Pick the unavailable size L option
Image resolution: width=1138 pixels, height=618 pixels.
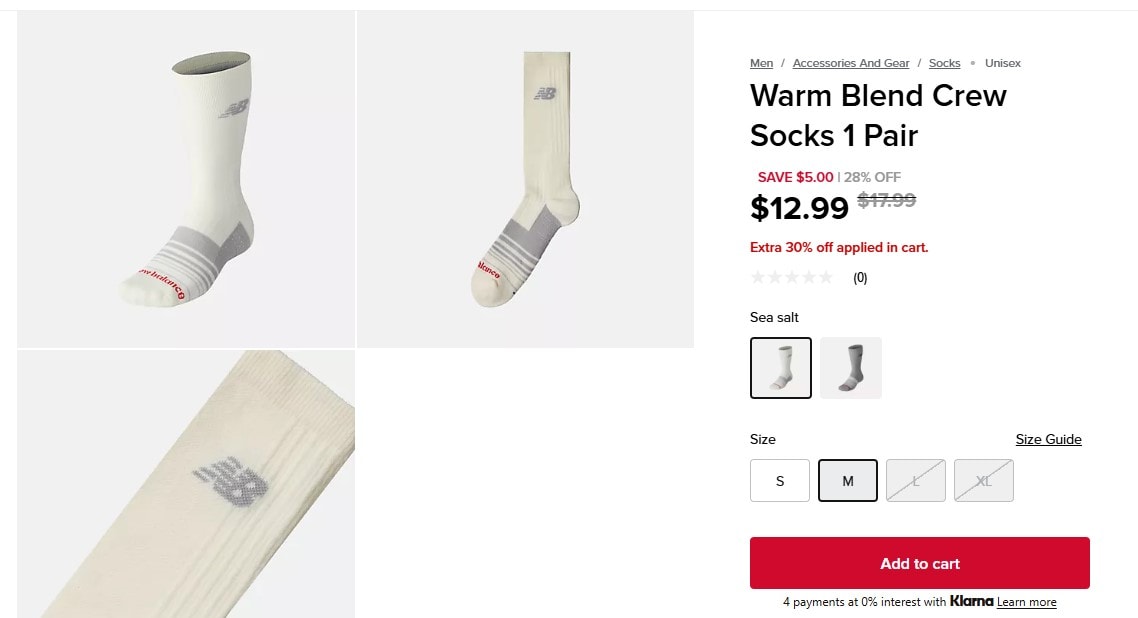pos(916,481)
